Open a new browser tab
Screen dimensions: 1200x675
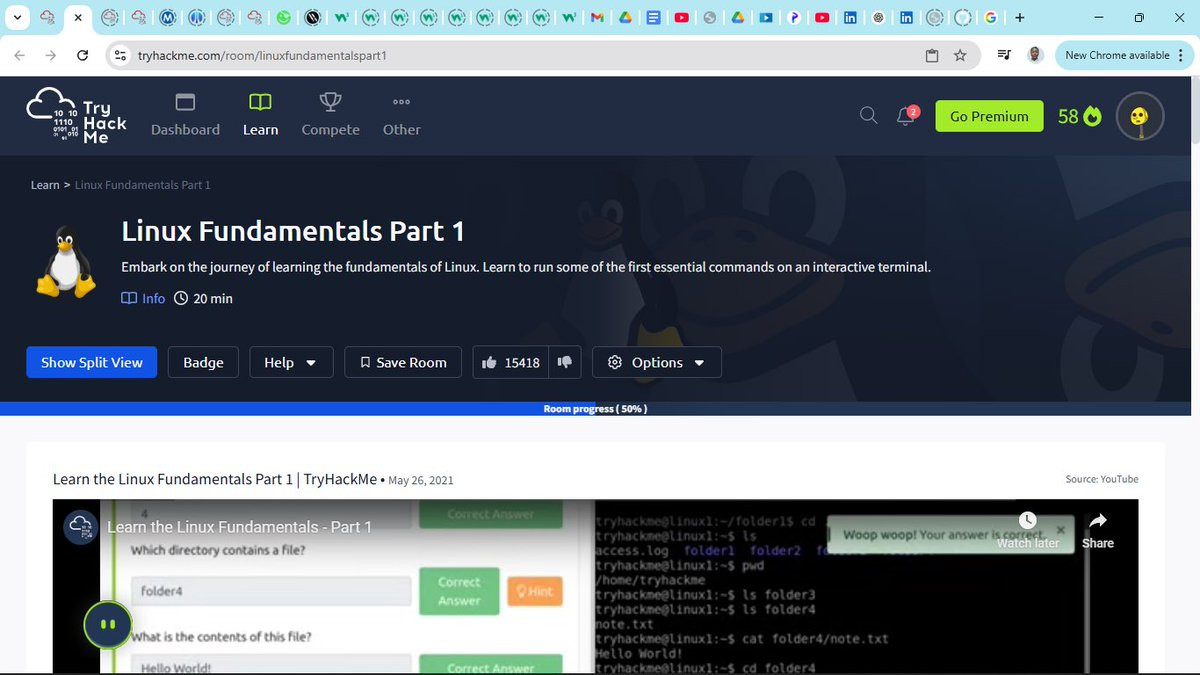1020,17
